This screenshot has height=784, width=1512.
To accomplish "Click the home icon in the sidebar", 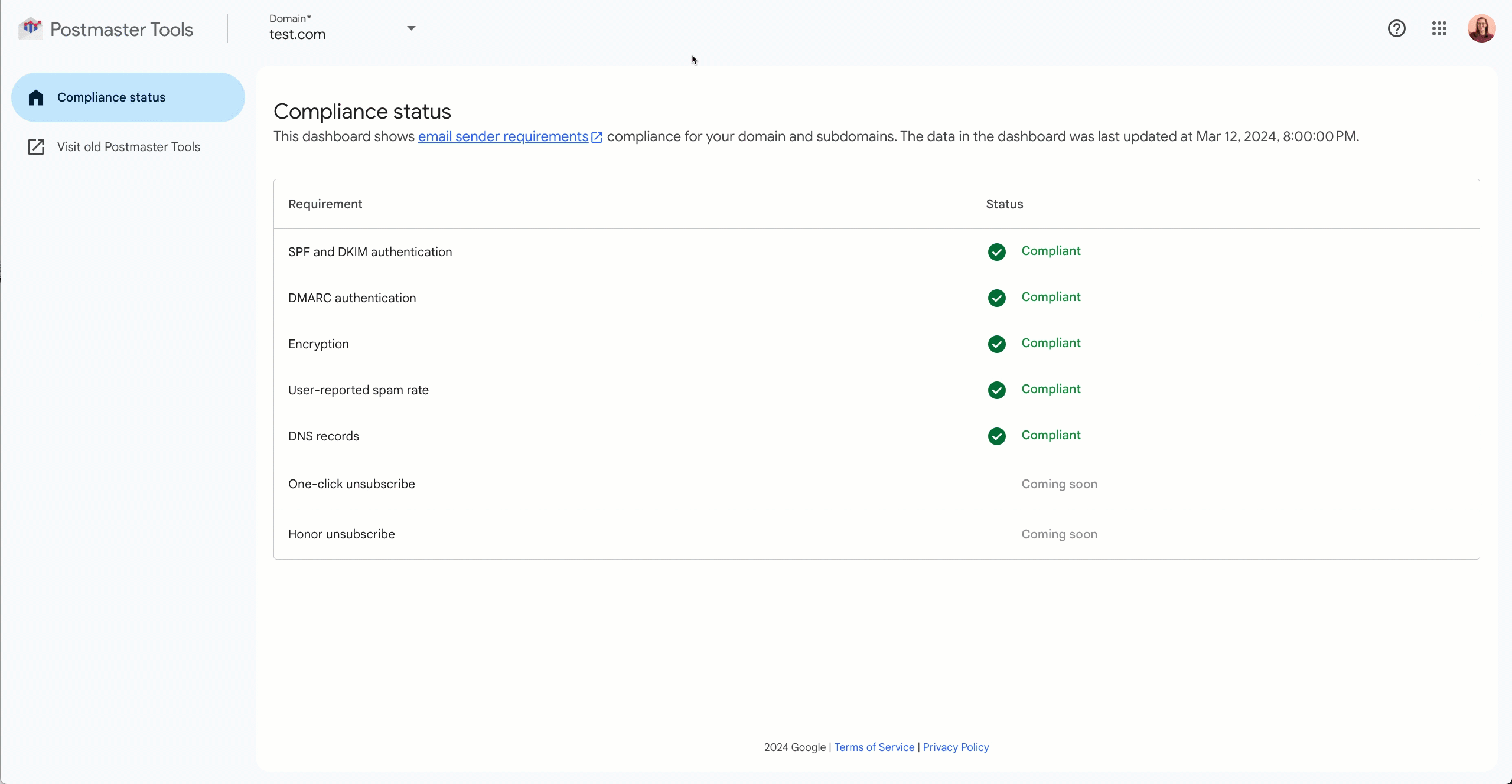I will point(36,97).
